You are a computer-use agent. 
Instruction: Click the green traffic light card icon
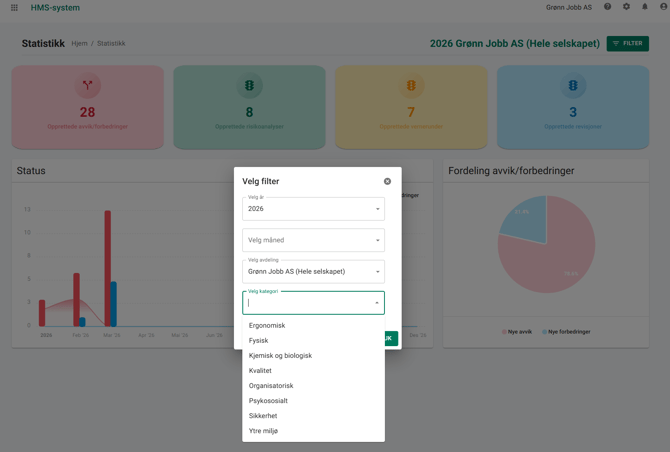click(249, 86)
